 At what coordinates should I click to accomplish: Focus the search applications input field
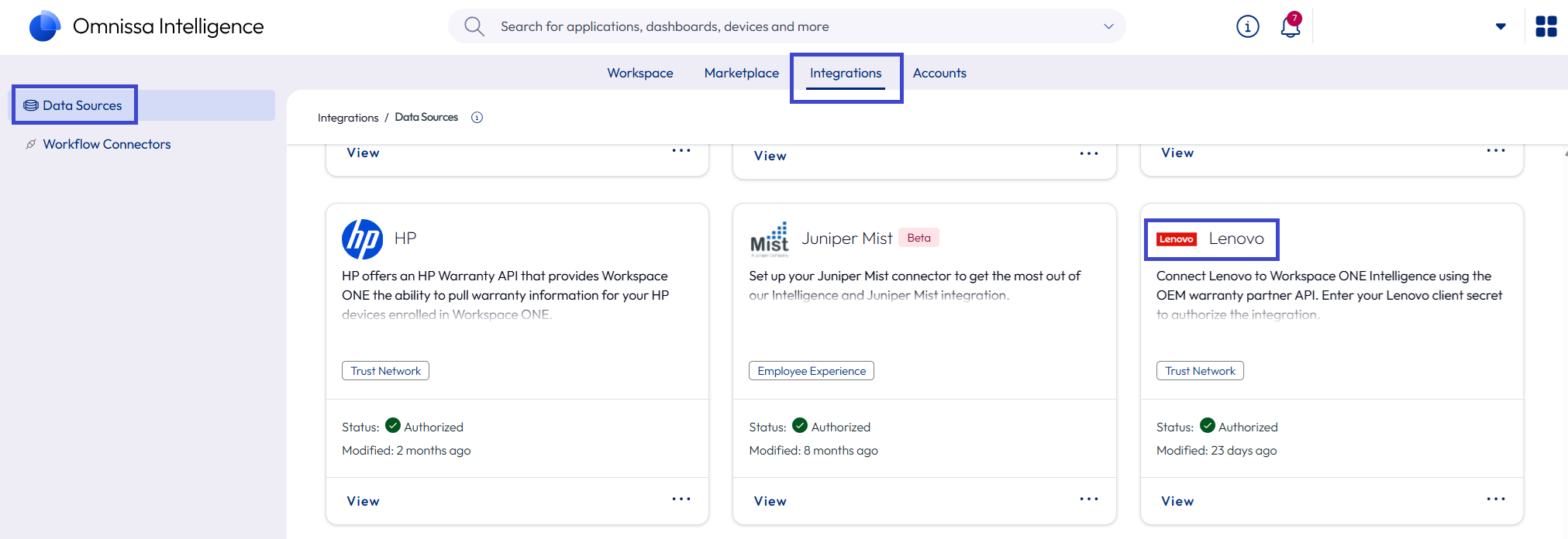click(787, 26)
